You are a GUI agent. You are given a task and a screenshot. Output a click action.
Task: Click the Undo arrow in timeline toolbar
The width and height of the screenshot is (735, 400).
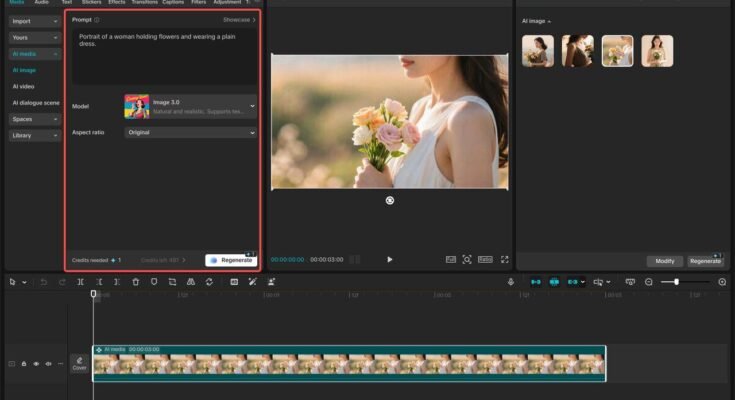(x=44, y=282)
